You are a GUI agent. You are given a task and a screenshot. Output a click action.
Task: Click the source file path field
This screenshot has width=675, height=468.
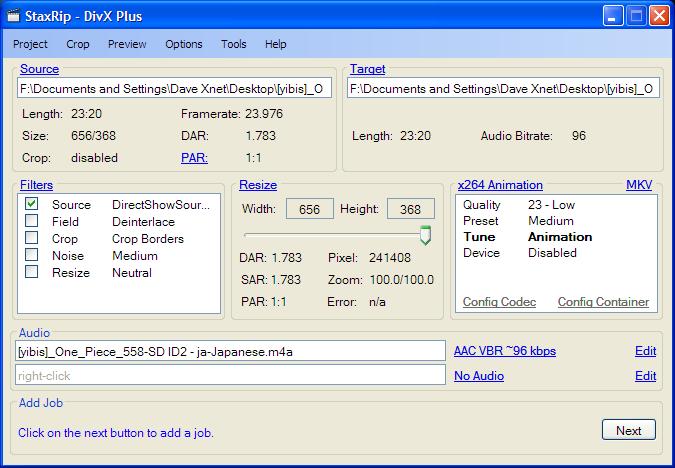coord(174,88)
